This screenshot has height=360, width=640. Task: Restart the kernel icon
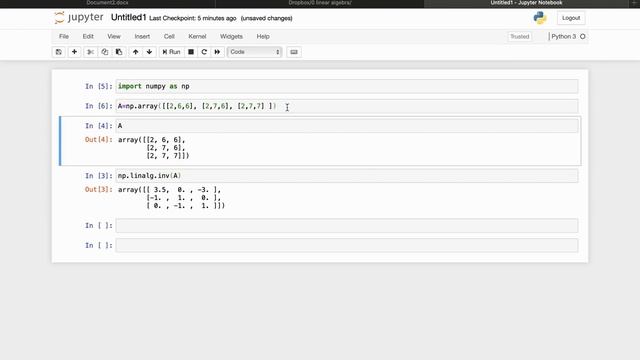[x=204, y=52]
